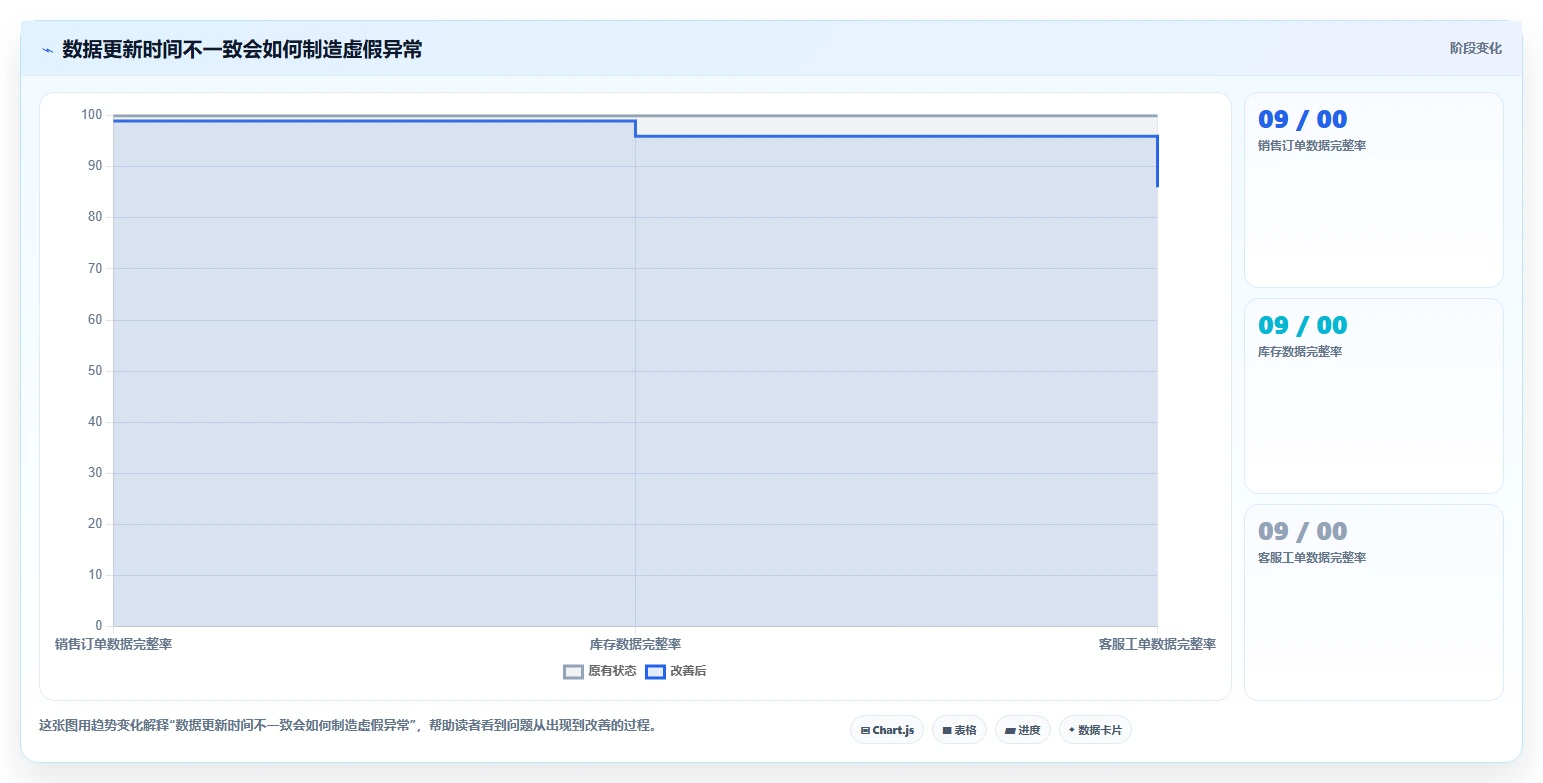Click y-axis value 20
The image size is (1543, 783).
[96, 524]
